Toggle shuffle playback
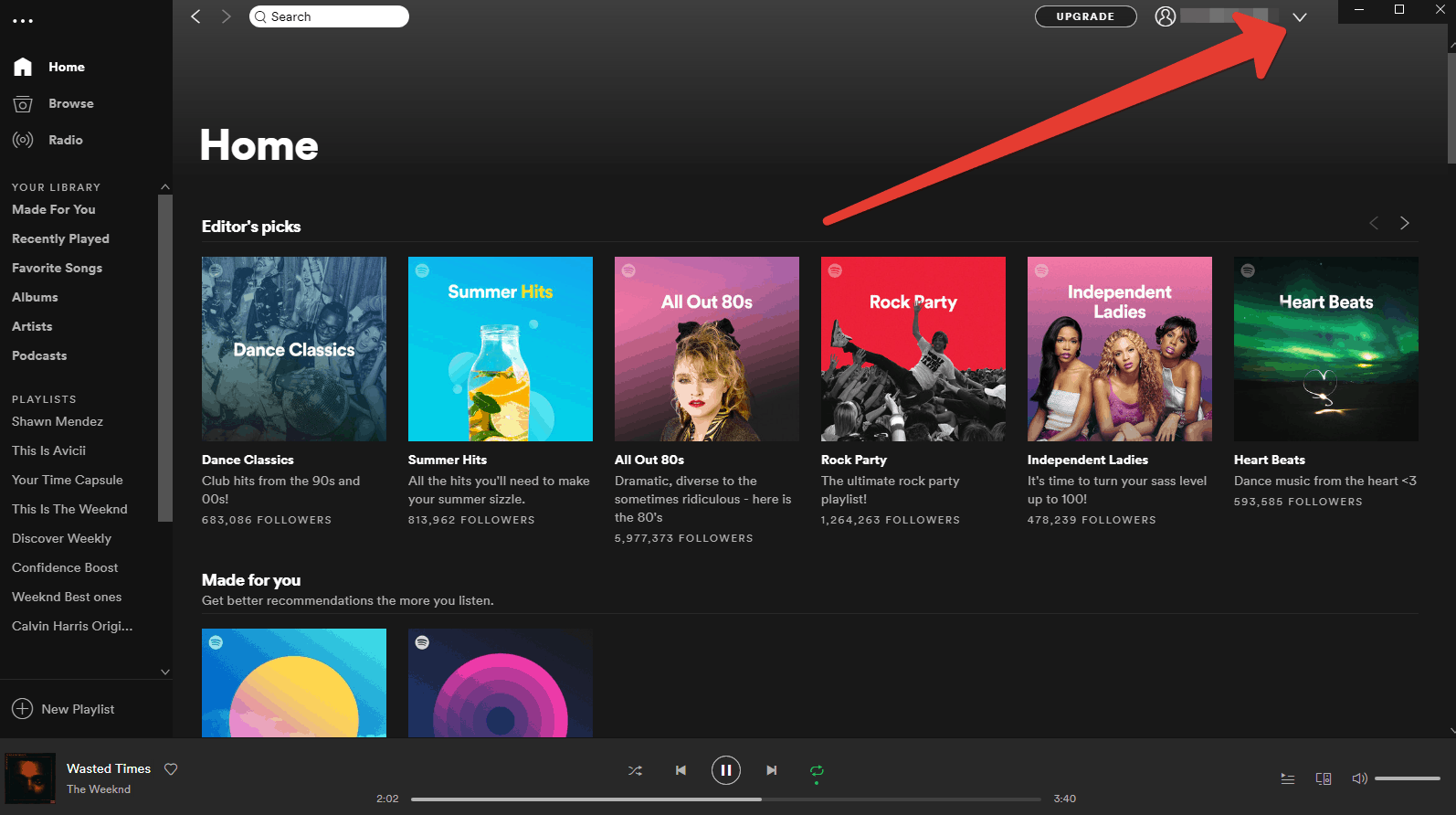The image size is (1456, 815). [635, 770]
